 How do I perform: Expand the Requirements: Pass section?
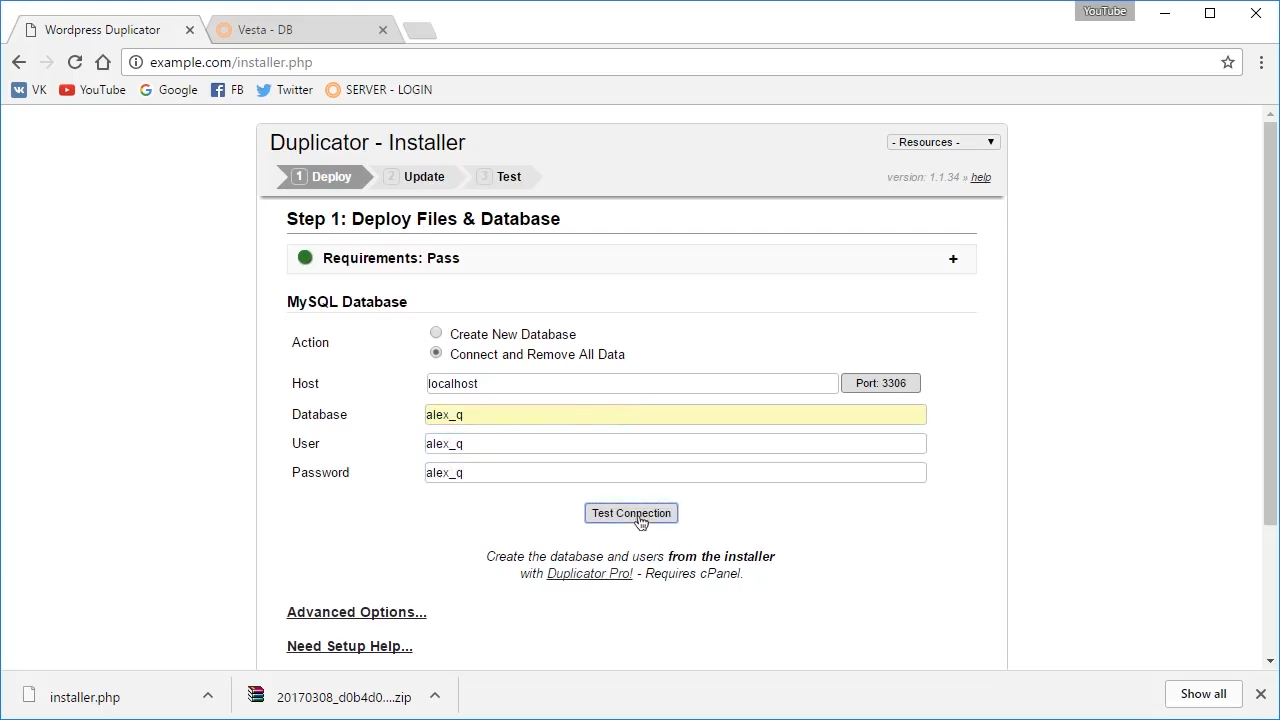point(952,259)
